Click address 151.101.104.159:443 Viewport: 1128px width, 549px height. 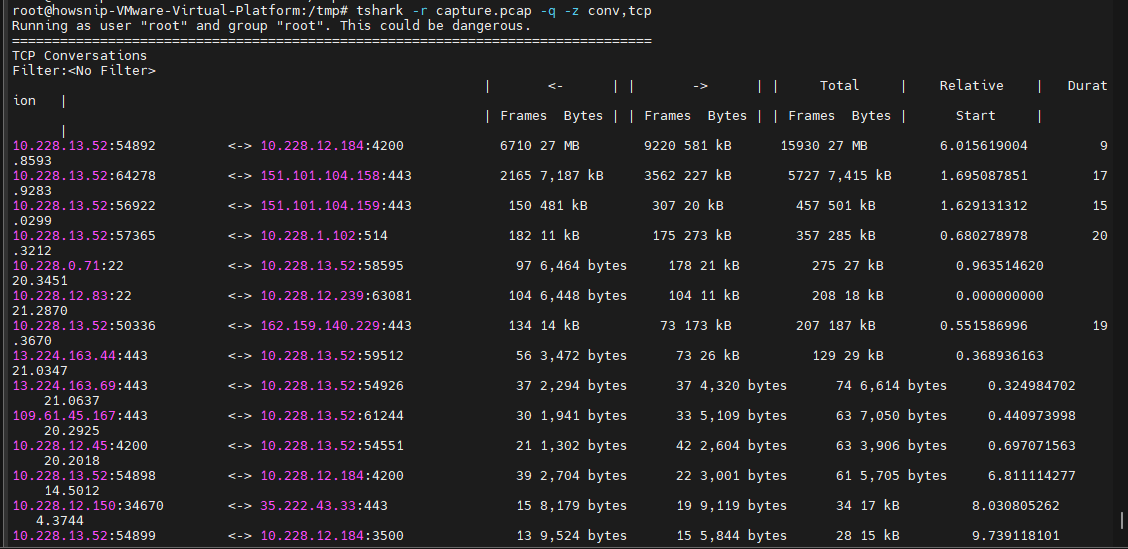pos(336,206)
